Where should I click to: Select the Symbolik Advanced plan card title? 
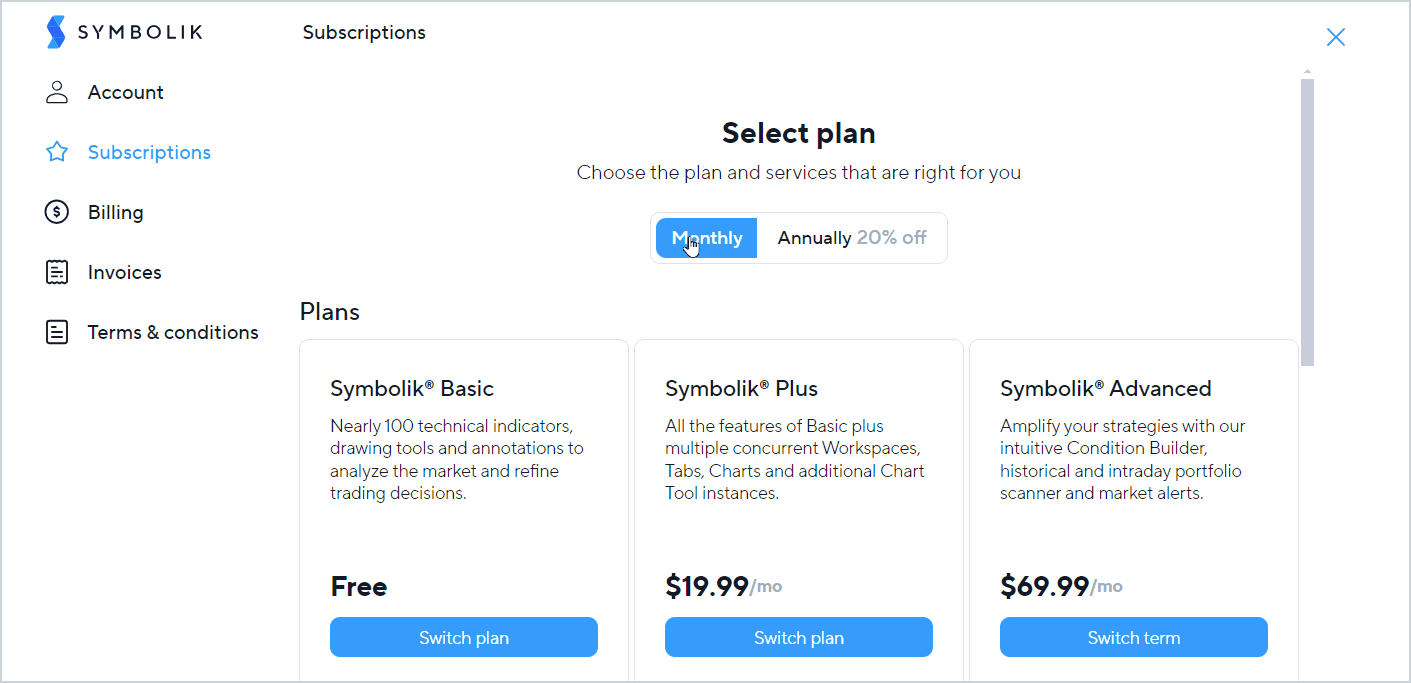pos(1106,388)
